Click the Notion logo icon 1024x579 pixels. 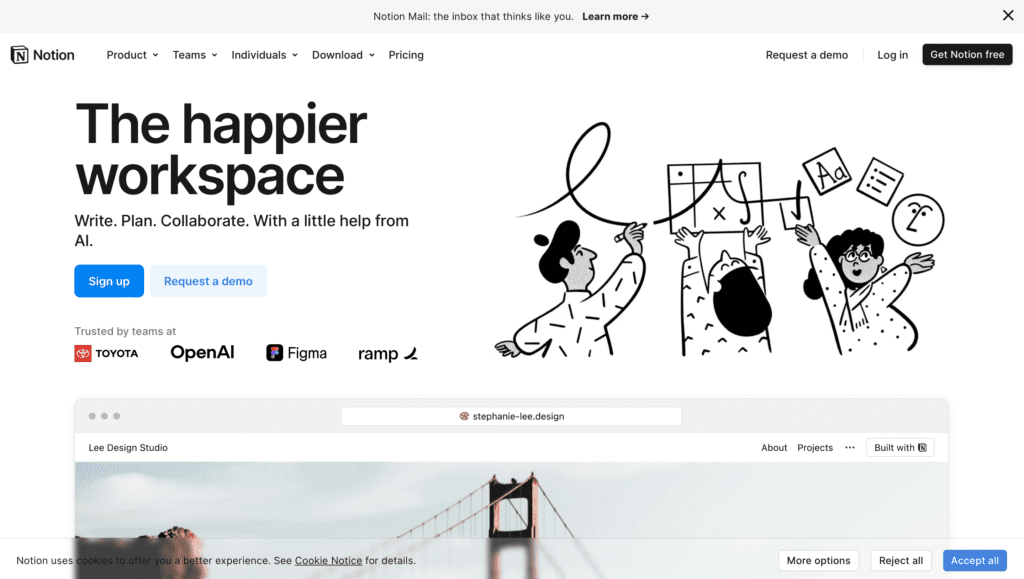point(20,55)
